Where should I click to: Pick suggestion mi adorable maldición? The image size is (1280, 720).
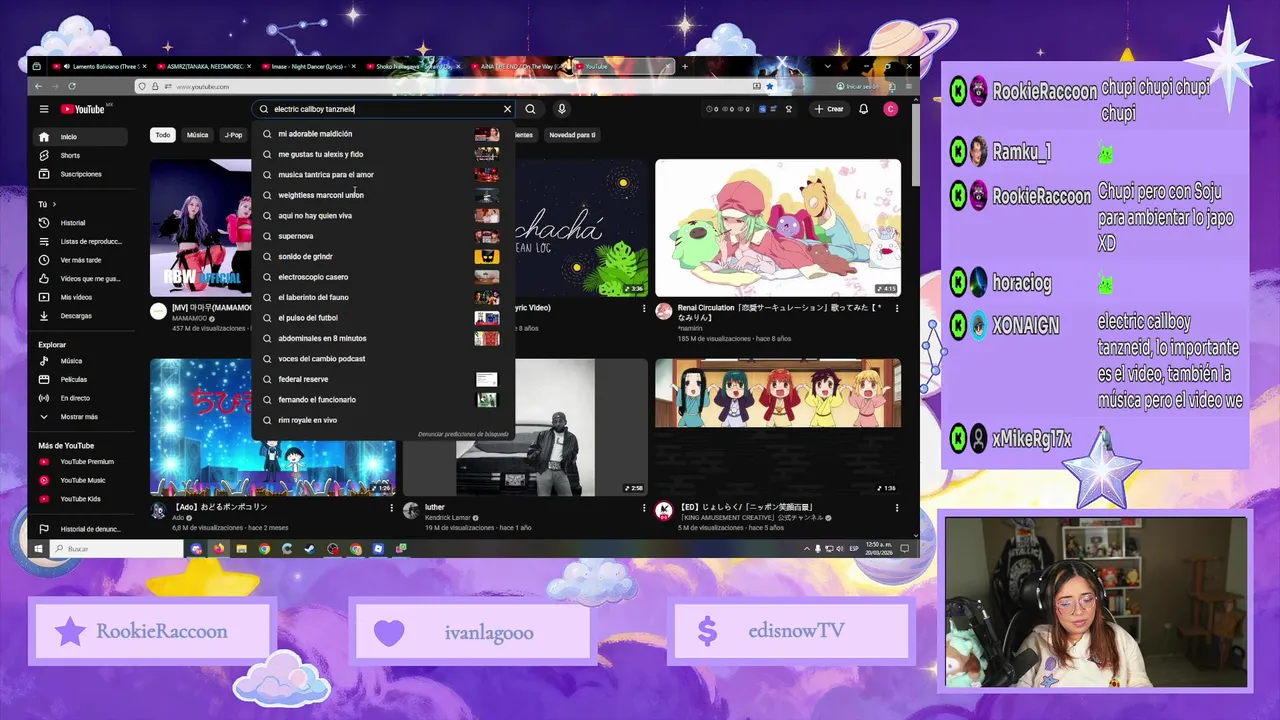pos(383,134)
